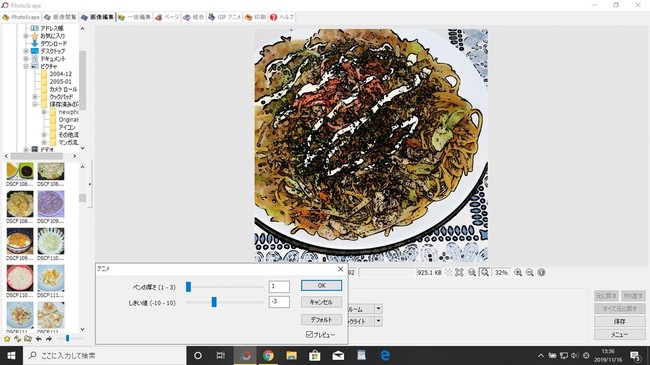Expand the お気に入り tree node

point(26,36)
